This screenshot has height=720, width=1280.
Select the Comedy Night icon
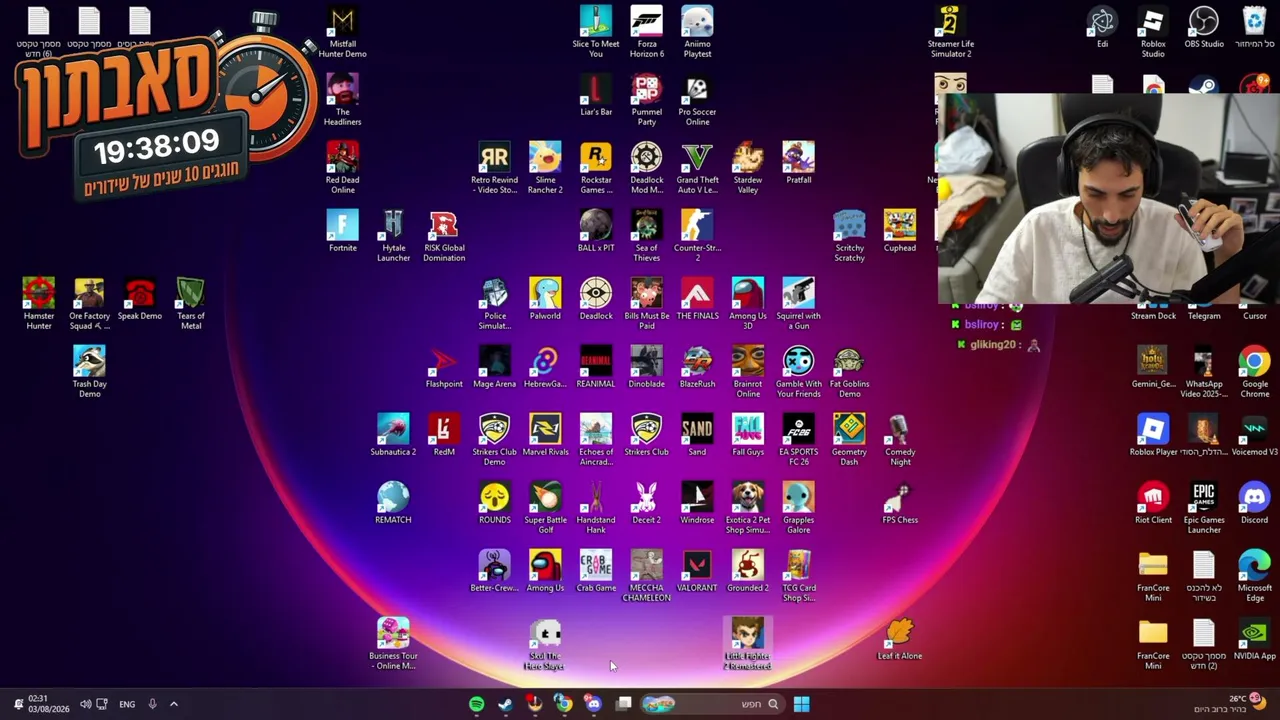(x=900, y=440)
